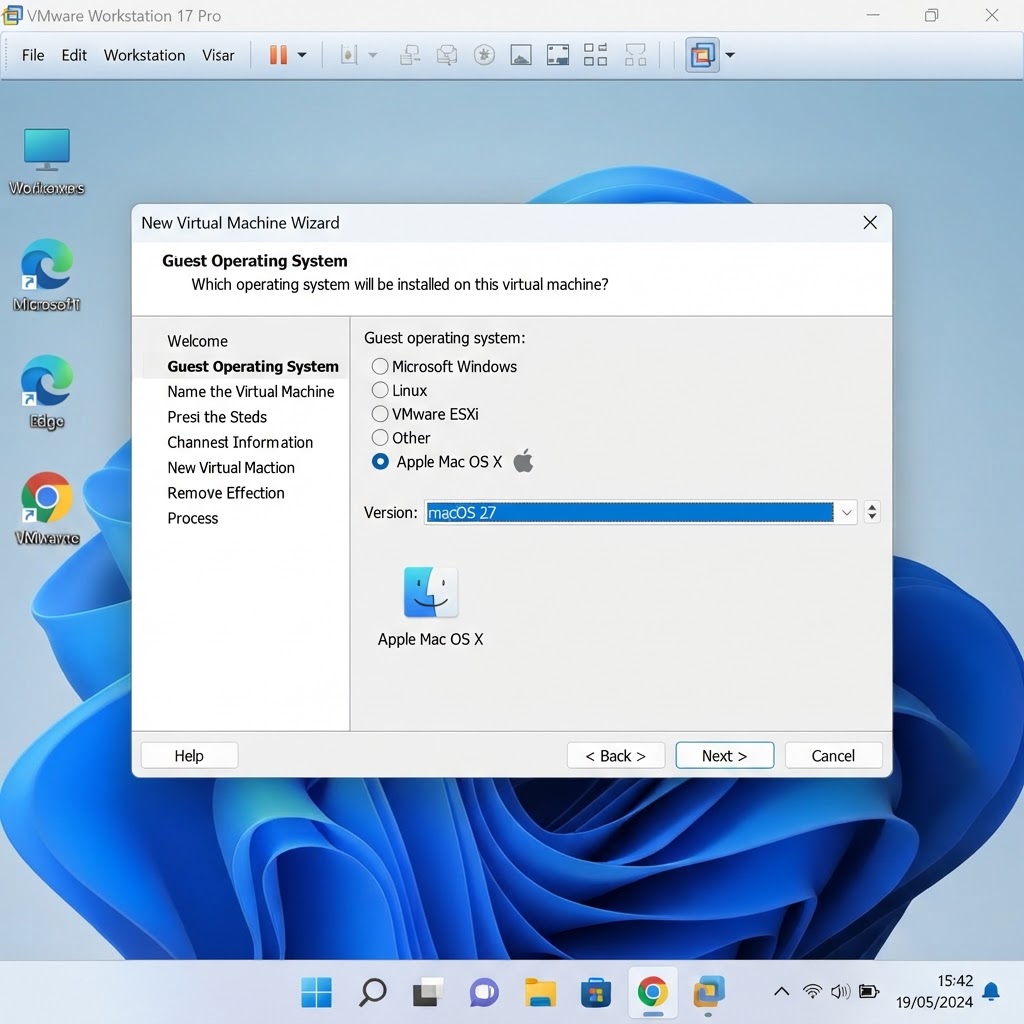Select Presi the Steds sidebar step
Screen dimensions: 1024x1024
click(217, 417)
